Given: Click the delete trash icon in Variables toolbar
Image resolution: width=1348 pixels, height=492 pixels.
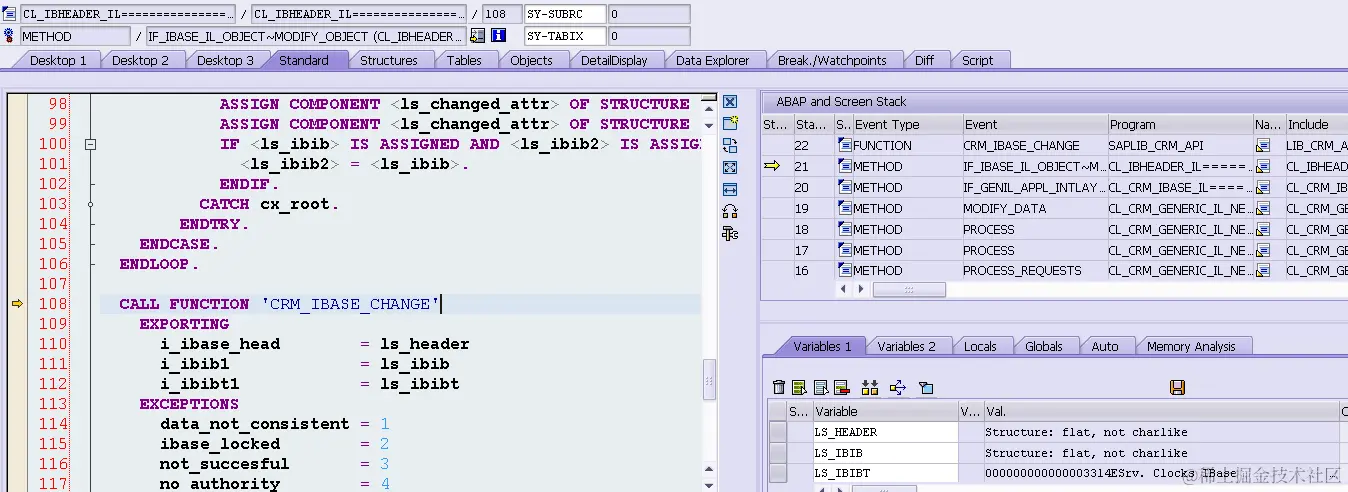Looking at the screenshot, I should tap(780, 387).
